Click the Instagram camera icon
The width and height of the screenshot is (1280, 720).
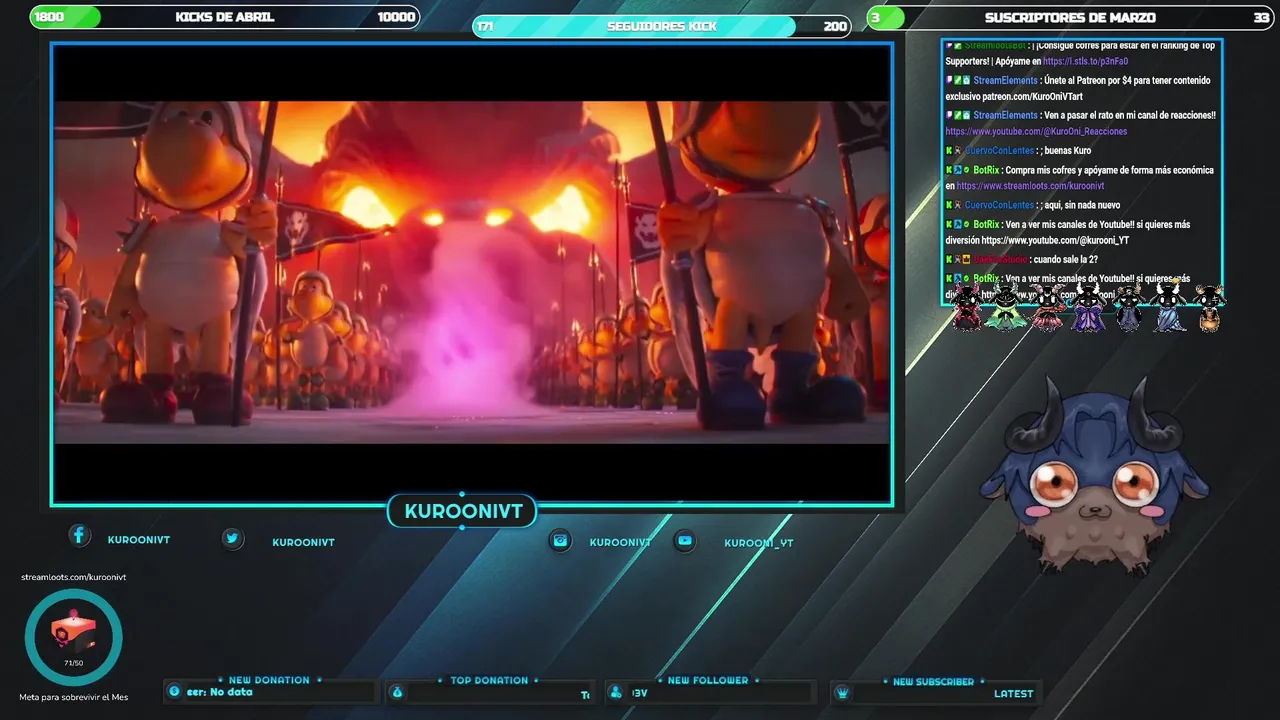[x=561, y=541]
